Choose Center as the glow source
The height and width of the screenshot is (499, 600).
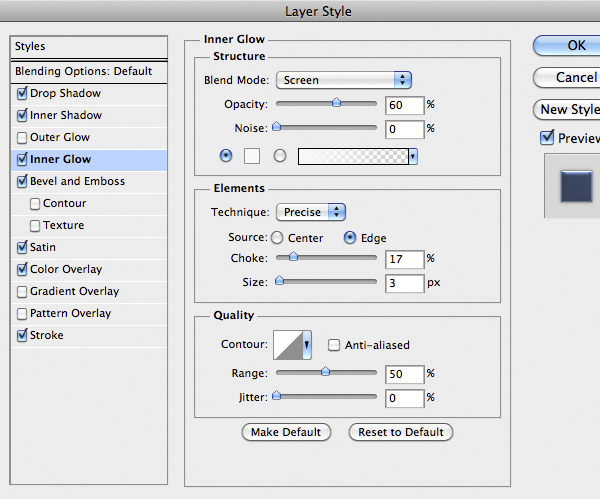(x=277, y=238)
